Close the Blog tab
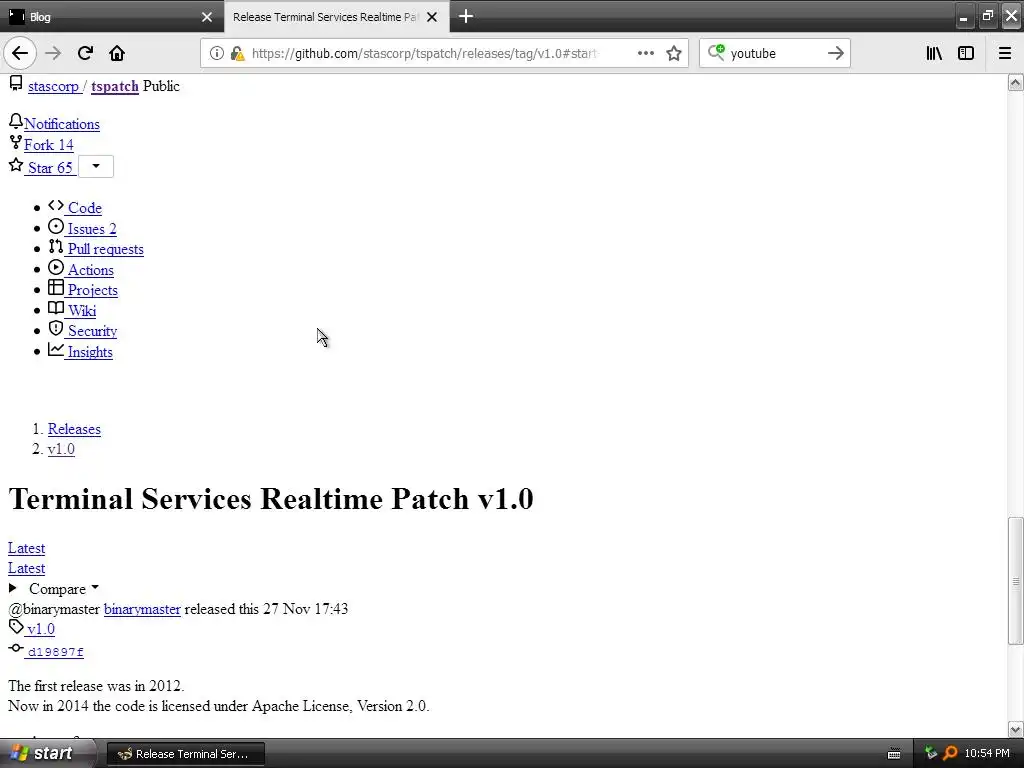This screenshot has height=768, width=1024. point(207,17)
